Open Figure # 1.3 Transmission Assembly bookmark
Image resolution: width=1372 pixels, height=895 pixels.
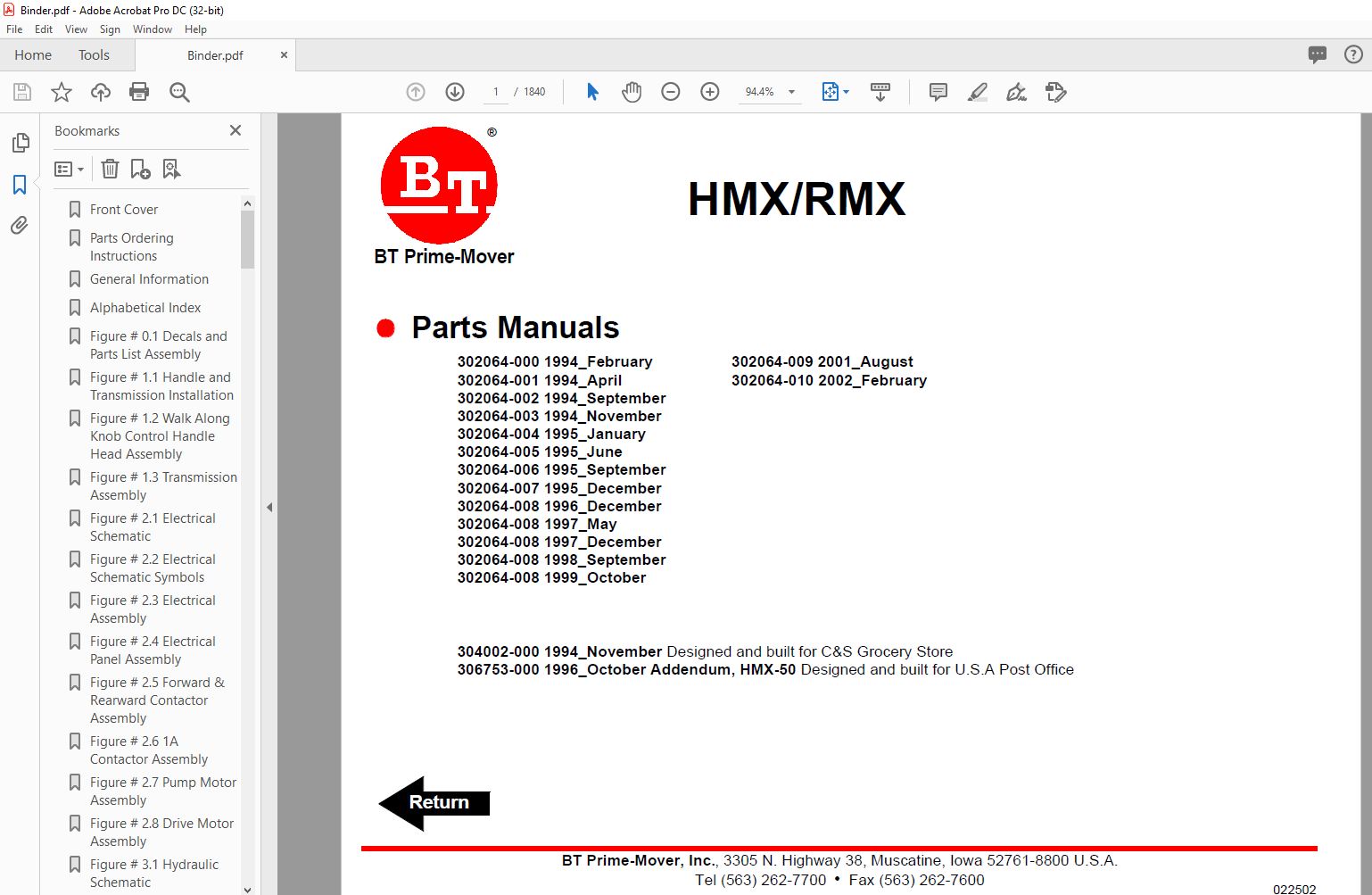tap(163, 486)
